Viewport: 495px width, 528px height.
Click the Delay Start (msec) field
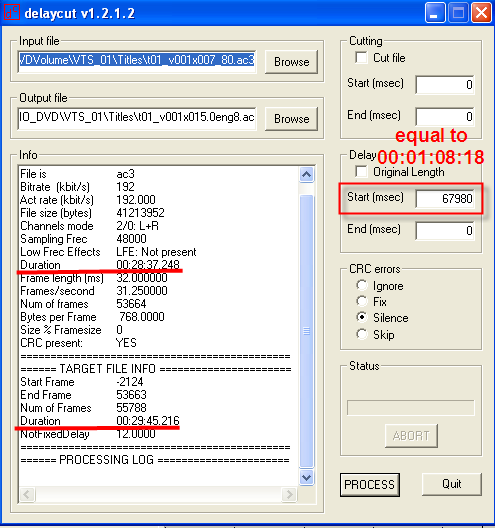(445, 199)
